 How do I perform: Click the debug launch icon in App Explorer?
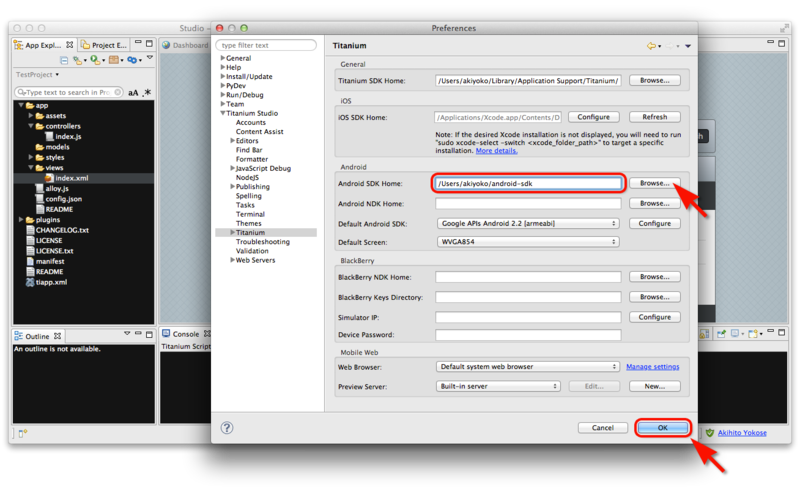(78, 60)
